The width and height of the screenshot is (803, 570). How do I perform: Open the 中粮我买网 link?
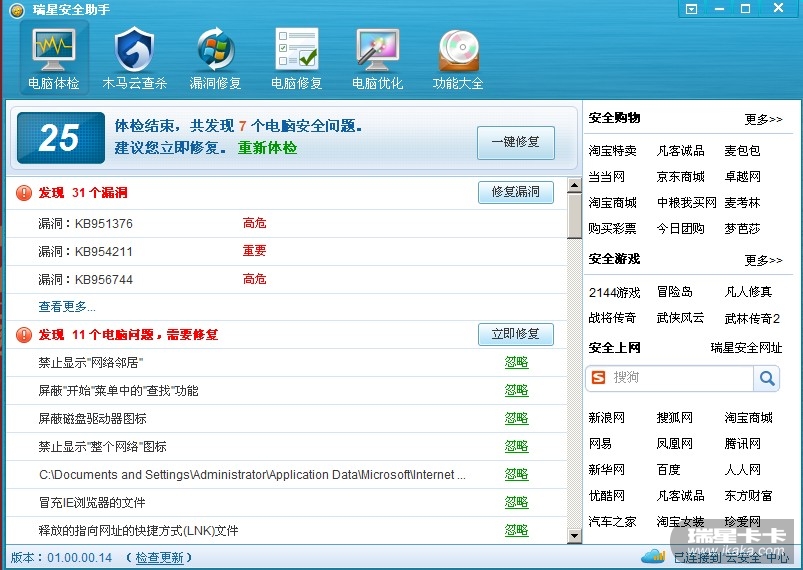coord(687,203)
